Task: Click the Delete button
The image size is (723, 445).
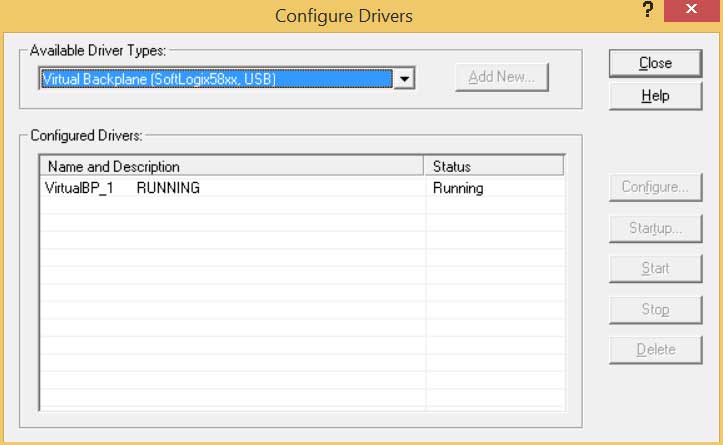Action: tap(655, 350)
